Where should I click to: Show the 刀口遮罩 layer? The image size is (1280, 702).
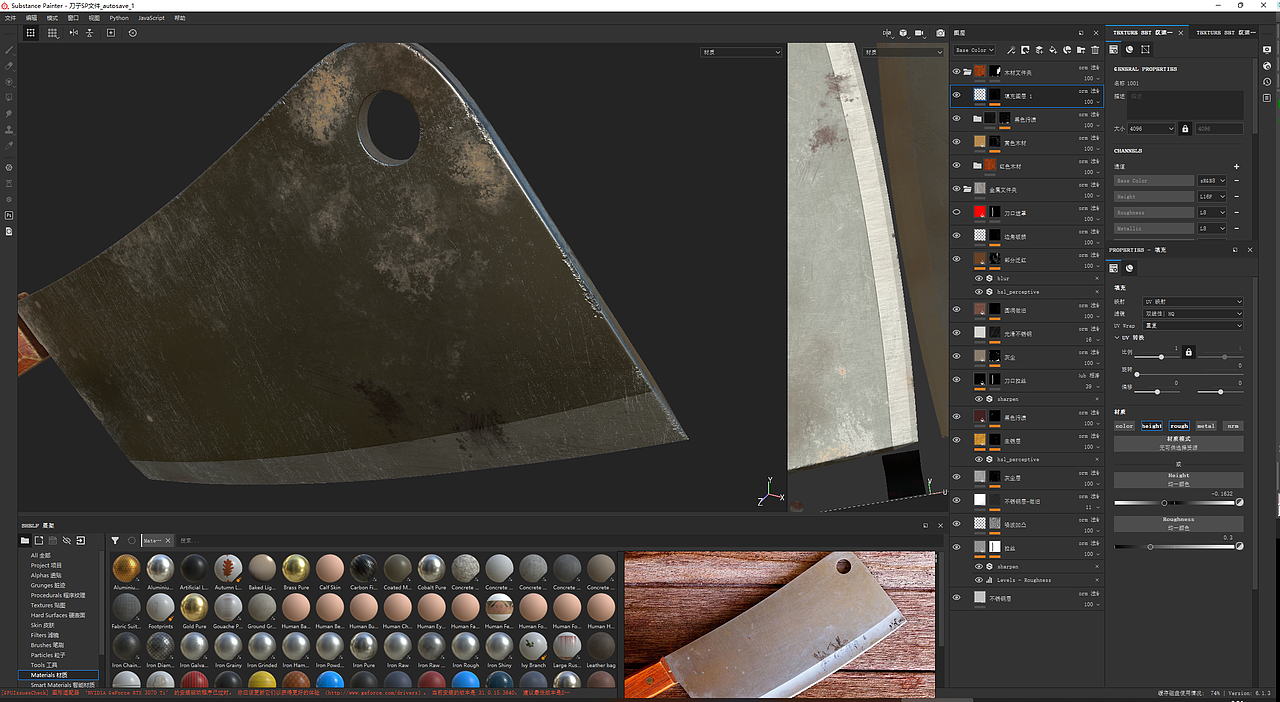point(956,212)
